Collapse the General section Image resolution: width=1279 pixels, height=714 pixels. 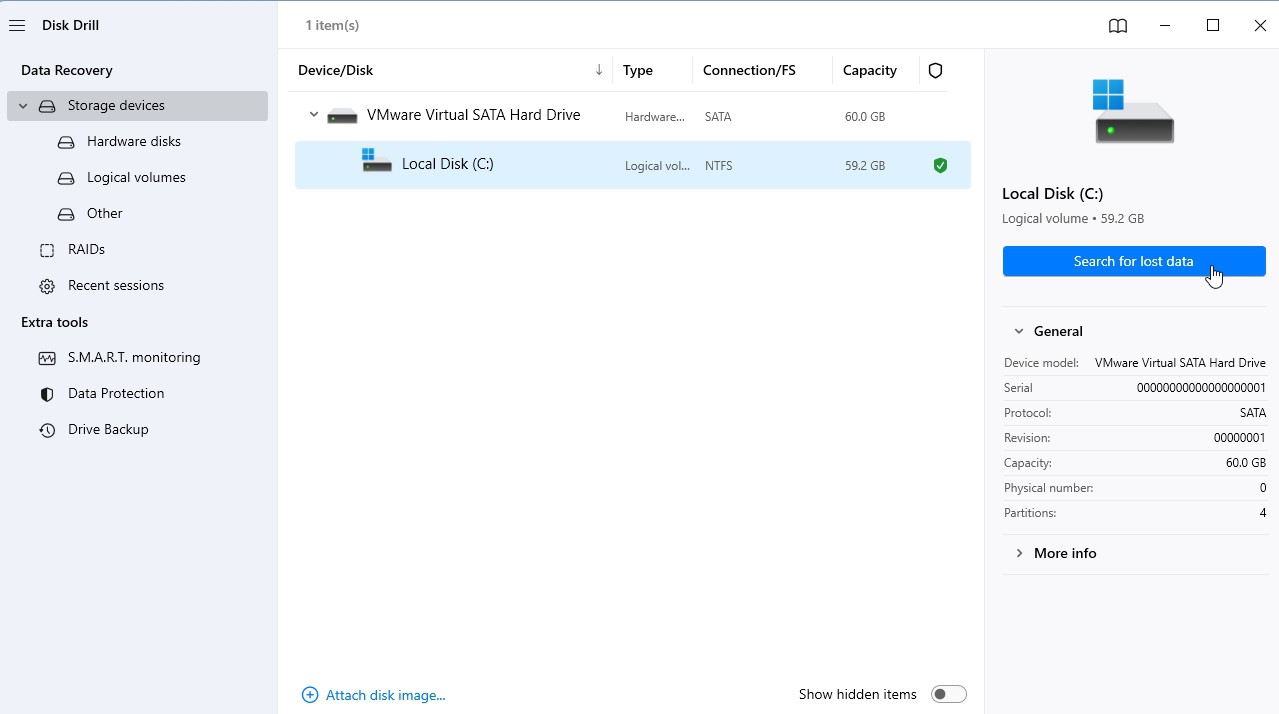1019,331
